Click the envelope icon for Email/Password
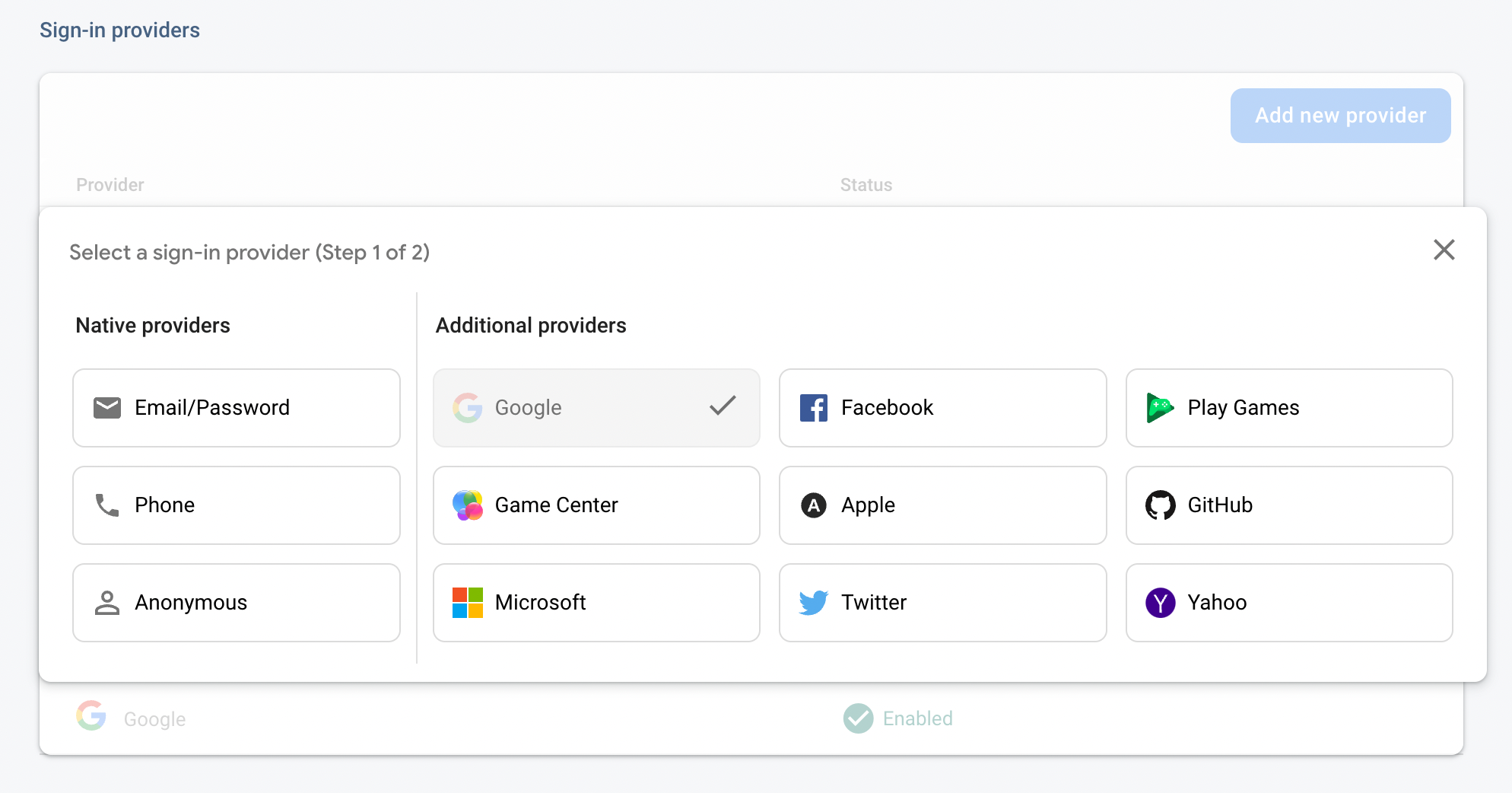The image size is (1512, 793). tap(107, 408)
